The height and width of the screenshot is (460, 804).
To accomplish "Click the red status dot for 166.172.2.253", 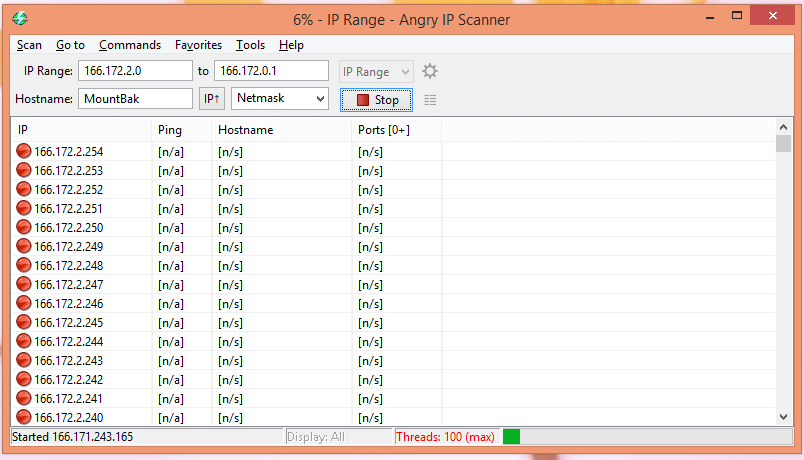I will point(24,170).
